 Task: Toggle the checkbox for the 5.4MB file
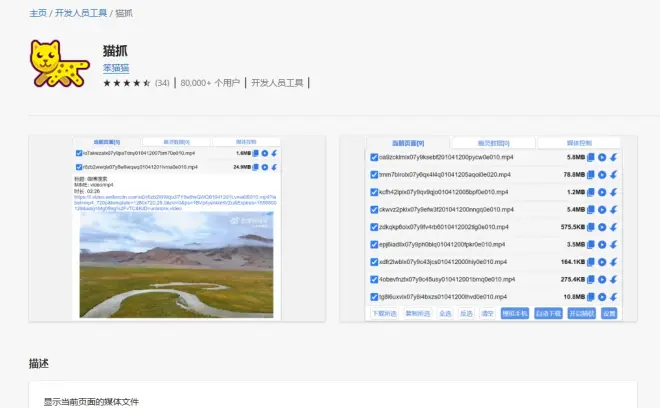(x=374, y=210)
